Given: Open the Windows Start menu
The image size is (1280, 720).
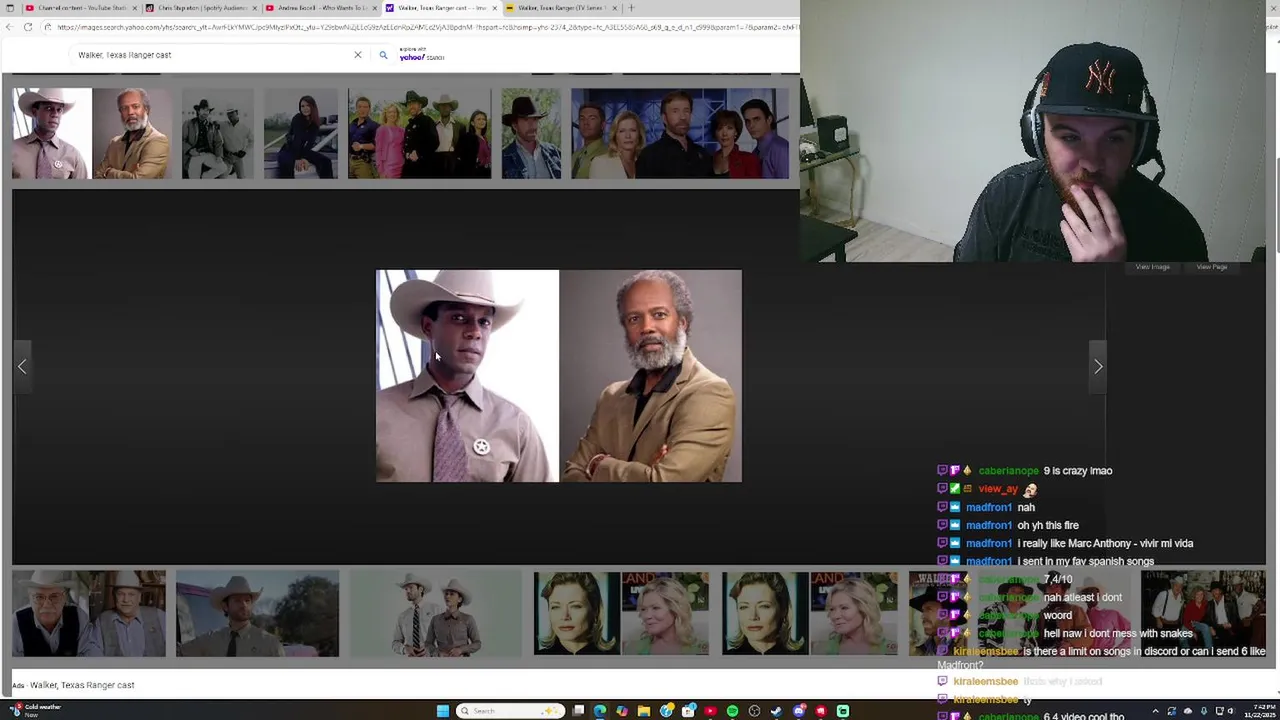Looking at the screenshot, I should (x=443, y=711).
